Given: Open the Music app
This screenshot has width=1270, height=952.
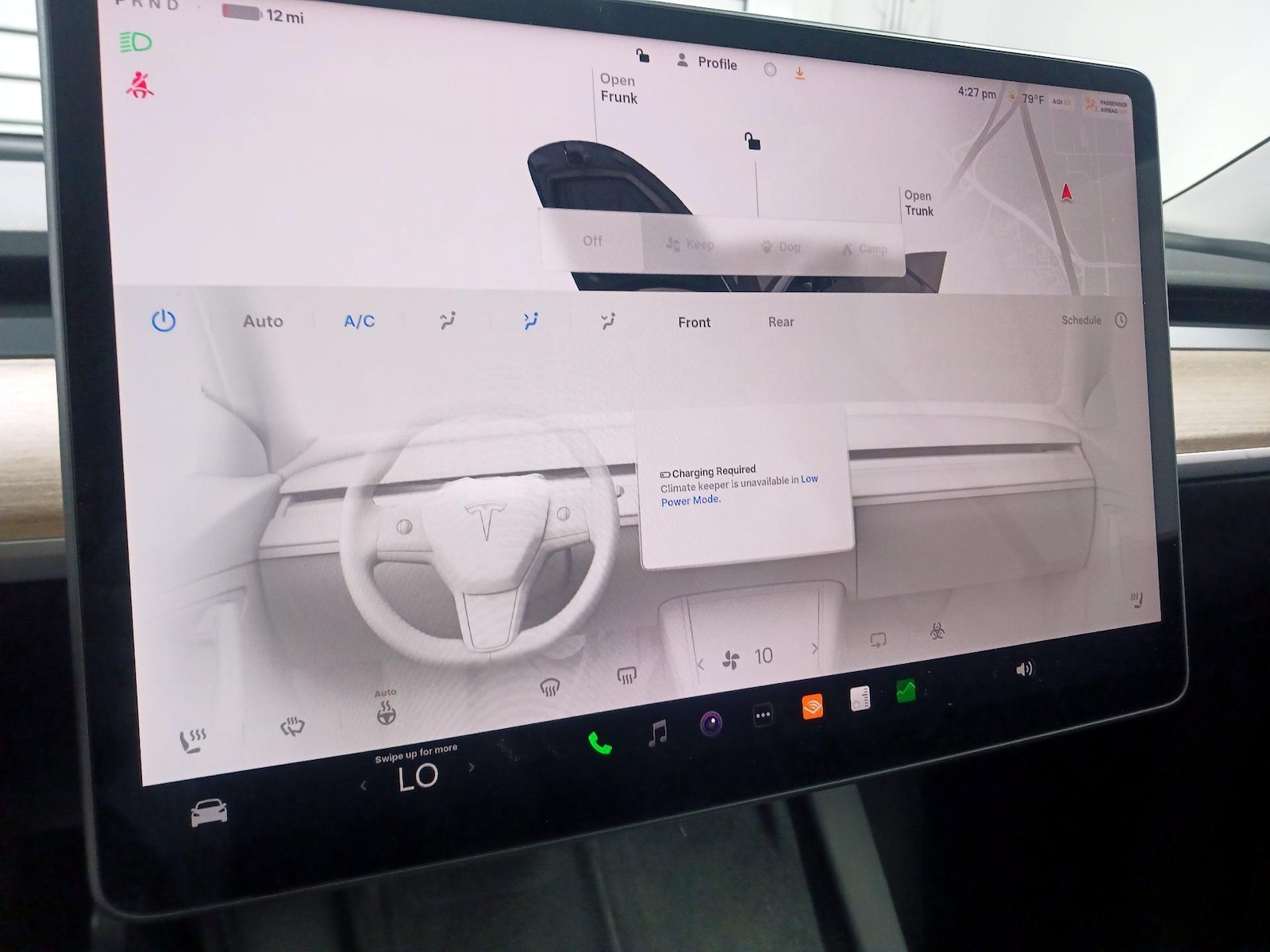Looking at the screenshot, I should (x=657, y=732).
